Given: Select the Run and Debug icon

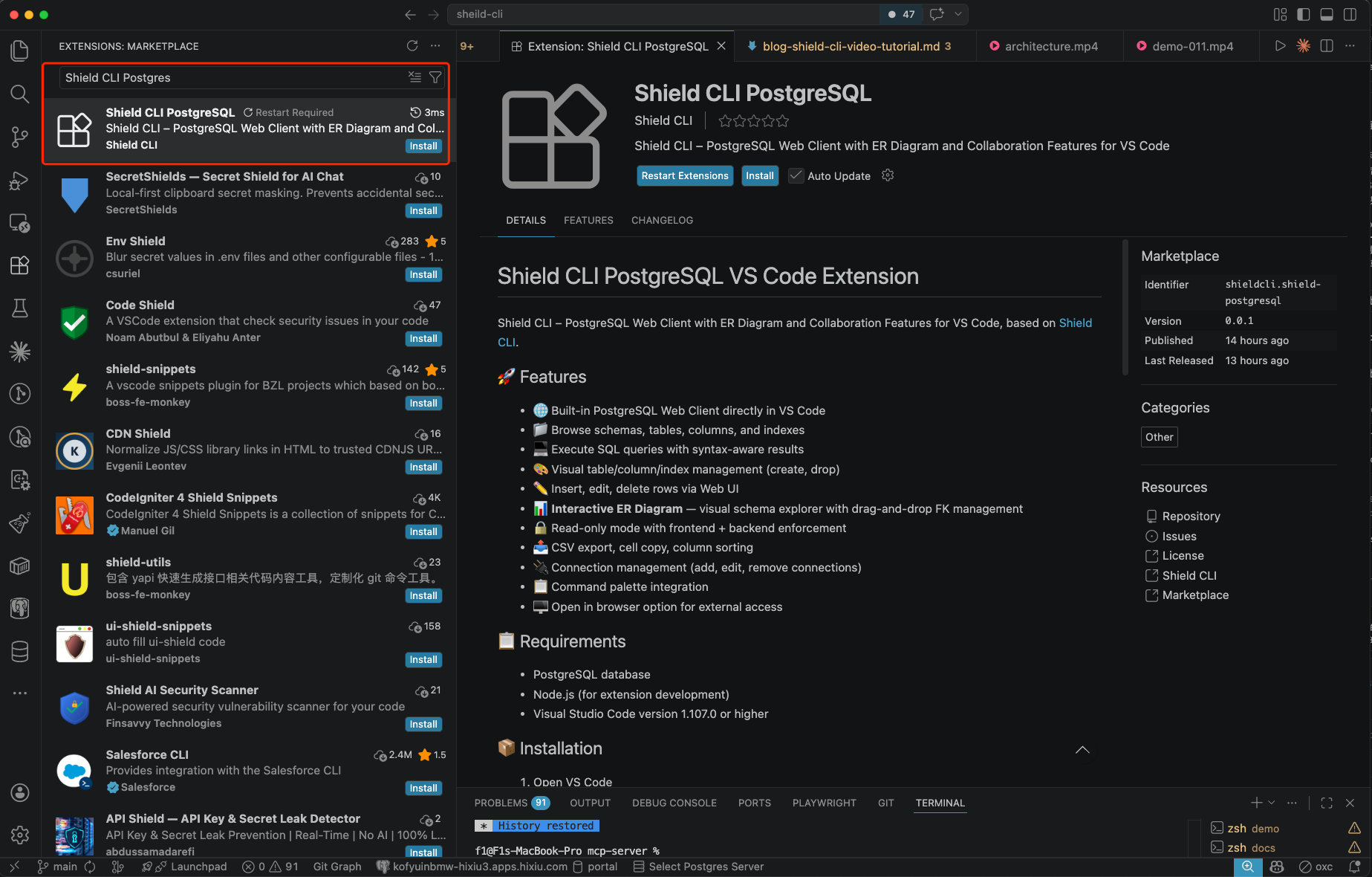Looking at the screenshot, I should tap(20, 181).
